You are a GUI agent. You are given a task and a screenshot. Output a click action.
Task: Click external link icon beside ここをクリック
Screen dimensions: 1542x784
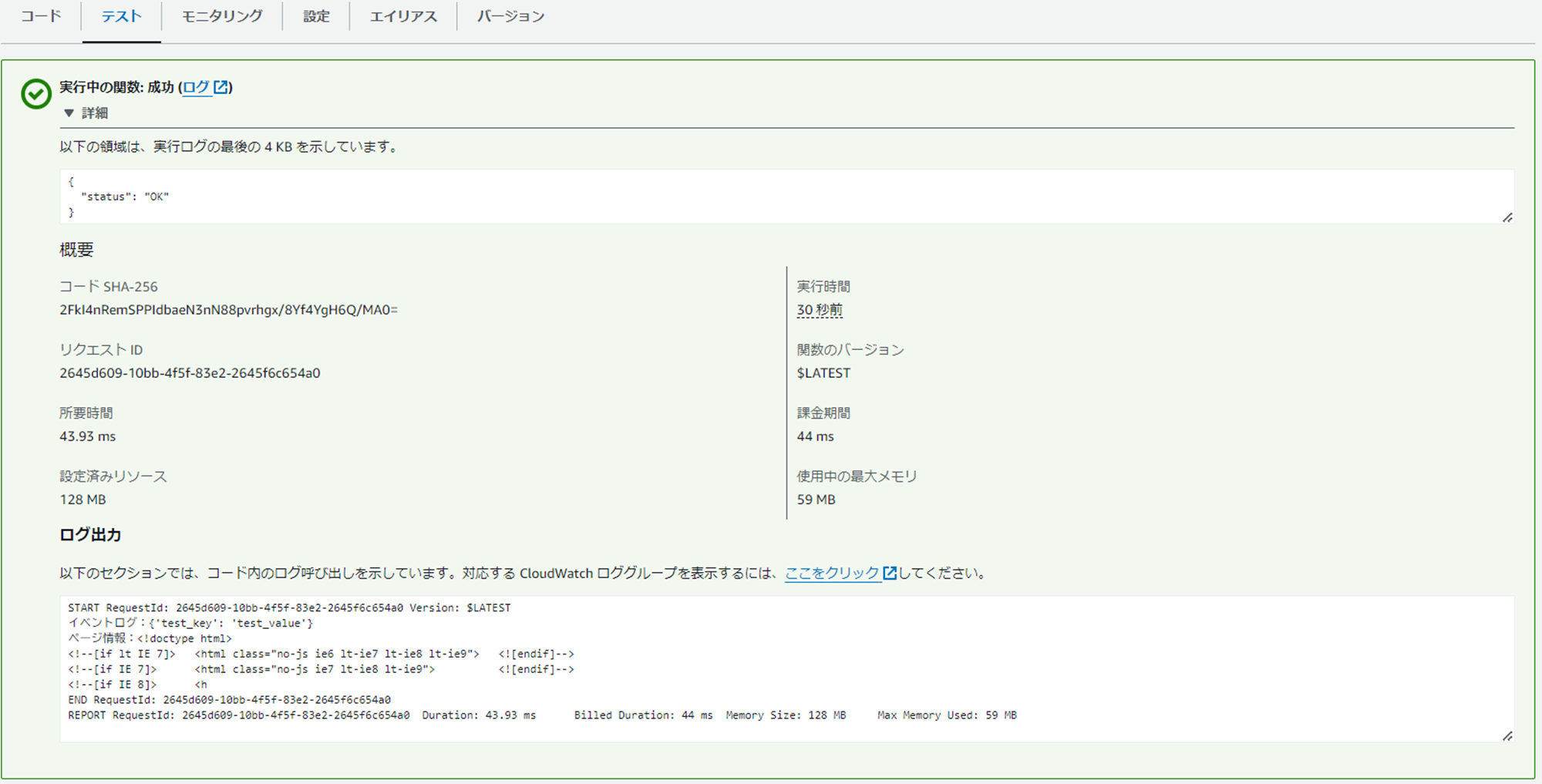891,573
